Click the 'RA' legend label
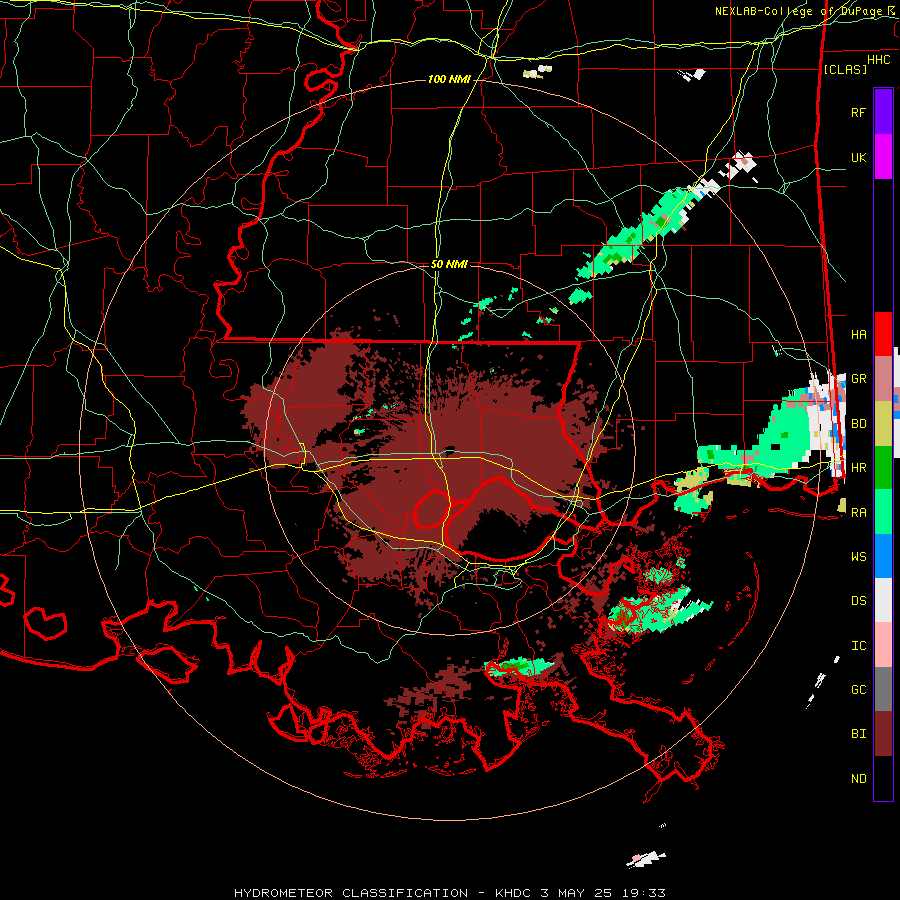The image size is (900, 900). tap(858, 513)
